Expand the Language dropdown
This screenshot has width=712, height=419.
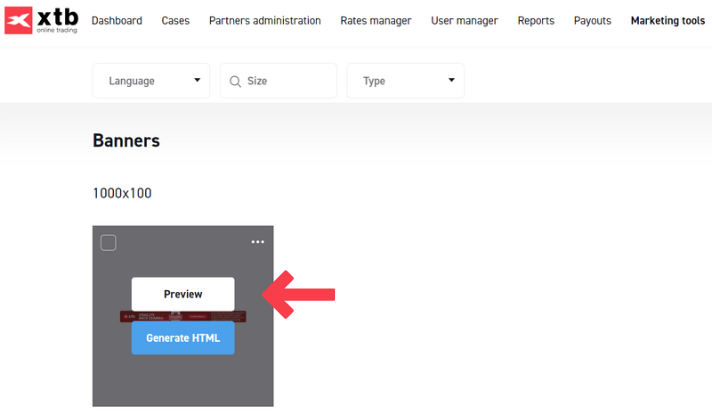click(x=151, y=81)
